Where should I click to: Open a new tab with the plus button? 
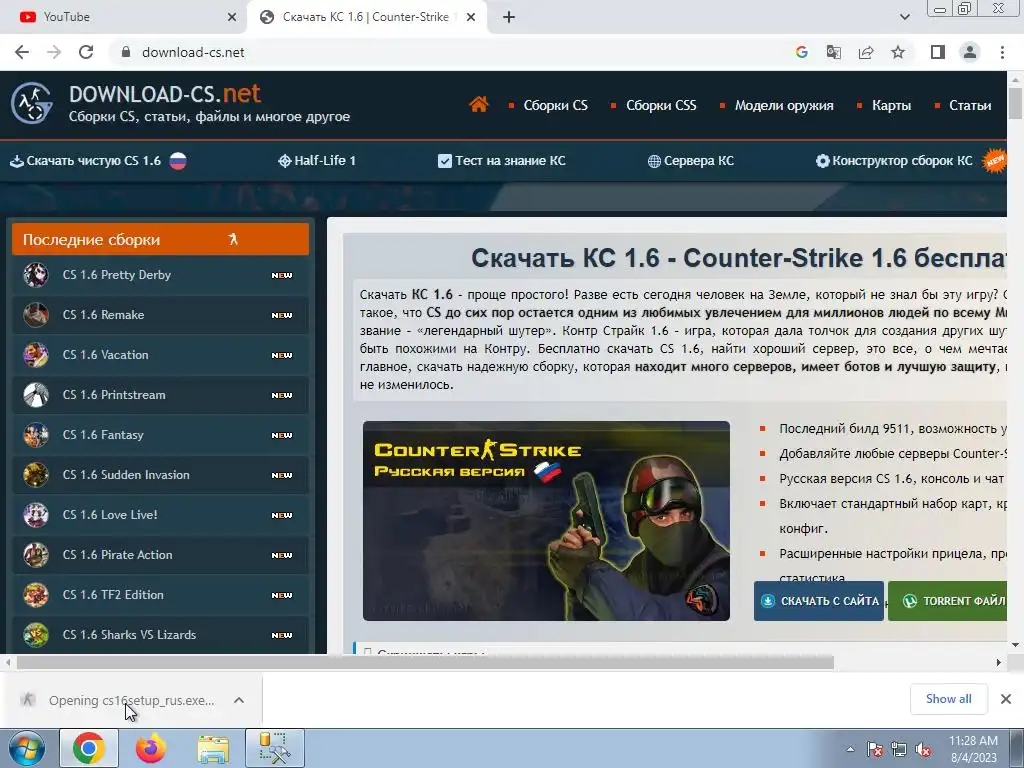(x=509, y=17)
